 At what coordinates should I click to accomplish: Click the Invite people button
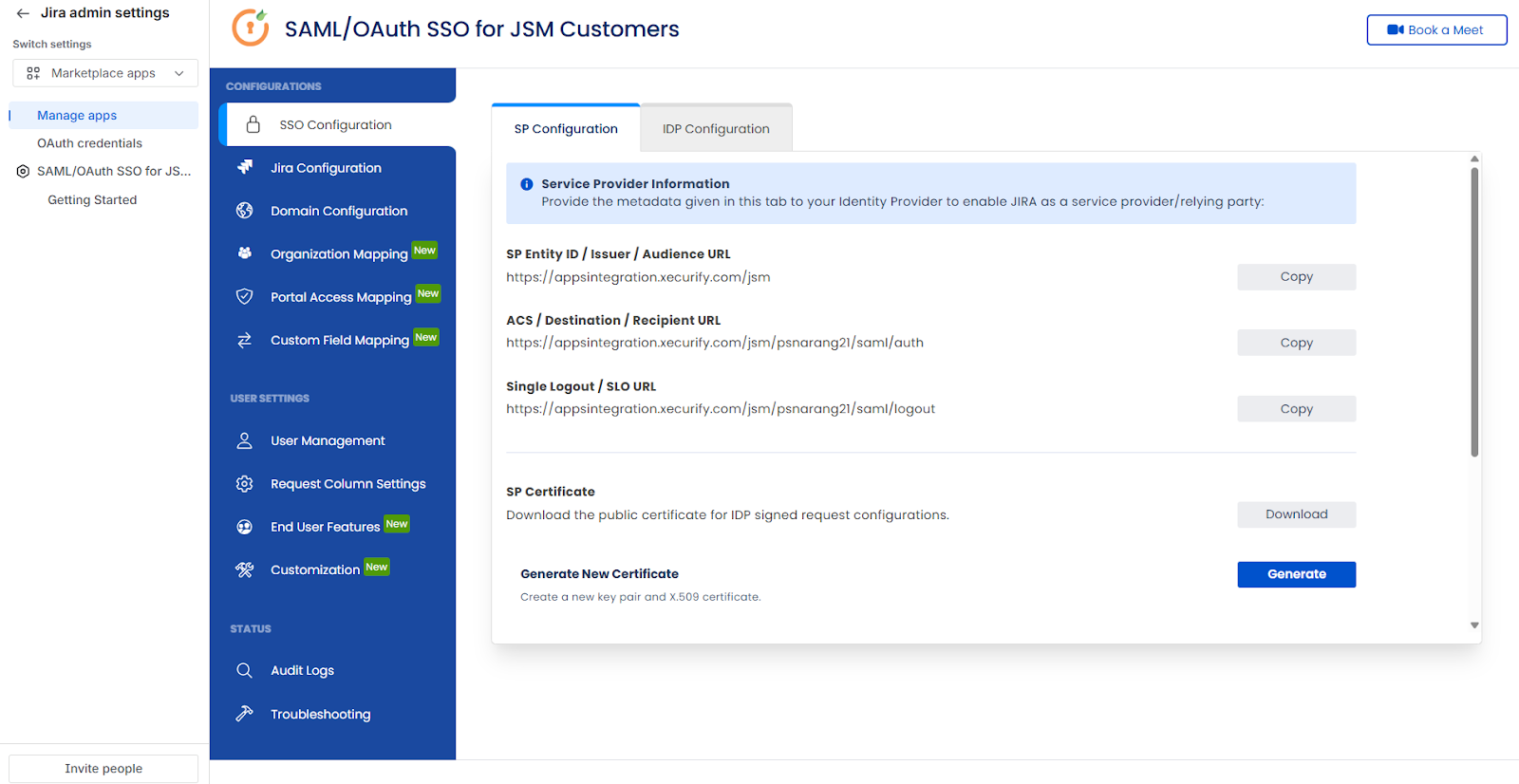tap(103, 769)
